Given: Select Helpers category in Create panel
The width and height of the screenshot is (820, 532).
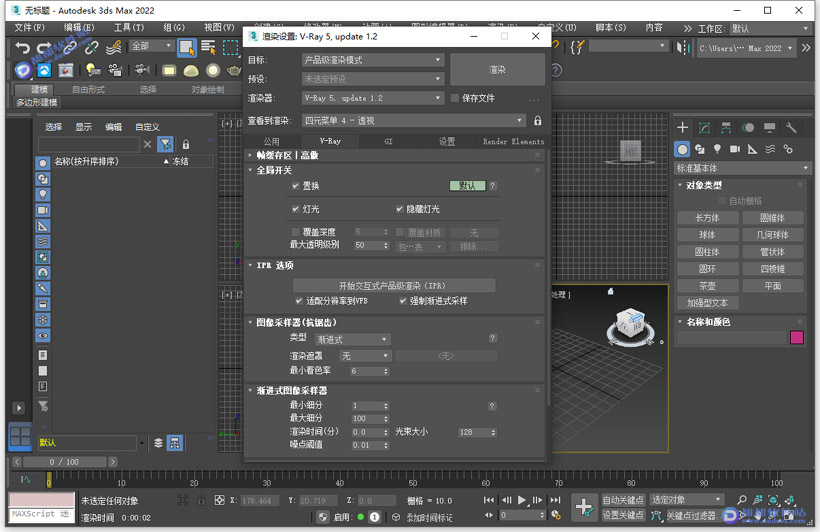Looking at the screenshot, I should 753,150.
